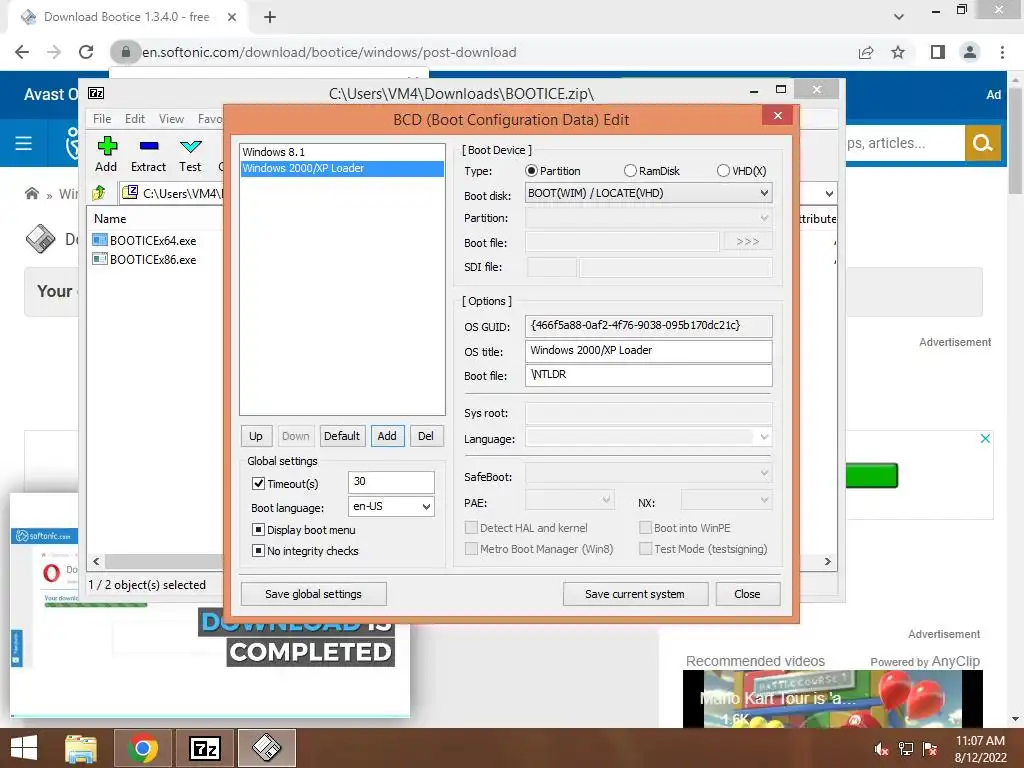Viewport: 1024px width, 768px height.
Task: Bookmark this page with star icon
Action: click(x=898, y=52)
